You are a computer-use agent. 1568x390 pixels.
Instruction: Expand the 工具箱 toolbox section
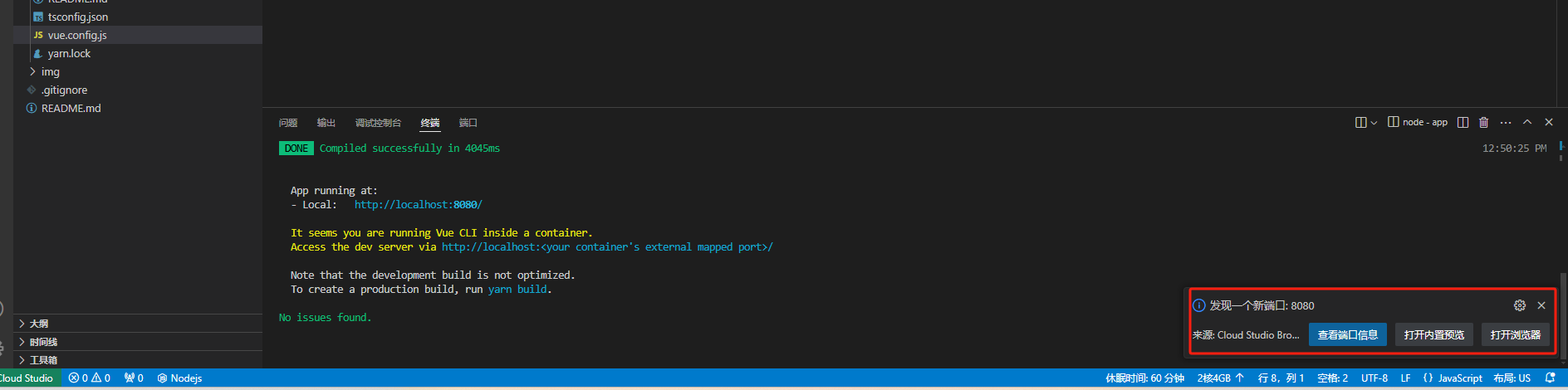tap(43, 360)
